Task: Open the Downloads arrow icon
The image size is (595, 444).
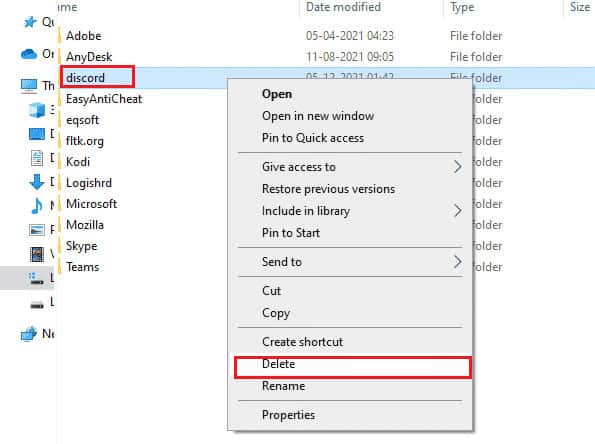Action: point(37,182)
